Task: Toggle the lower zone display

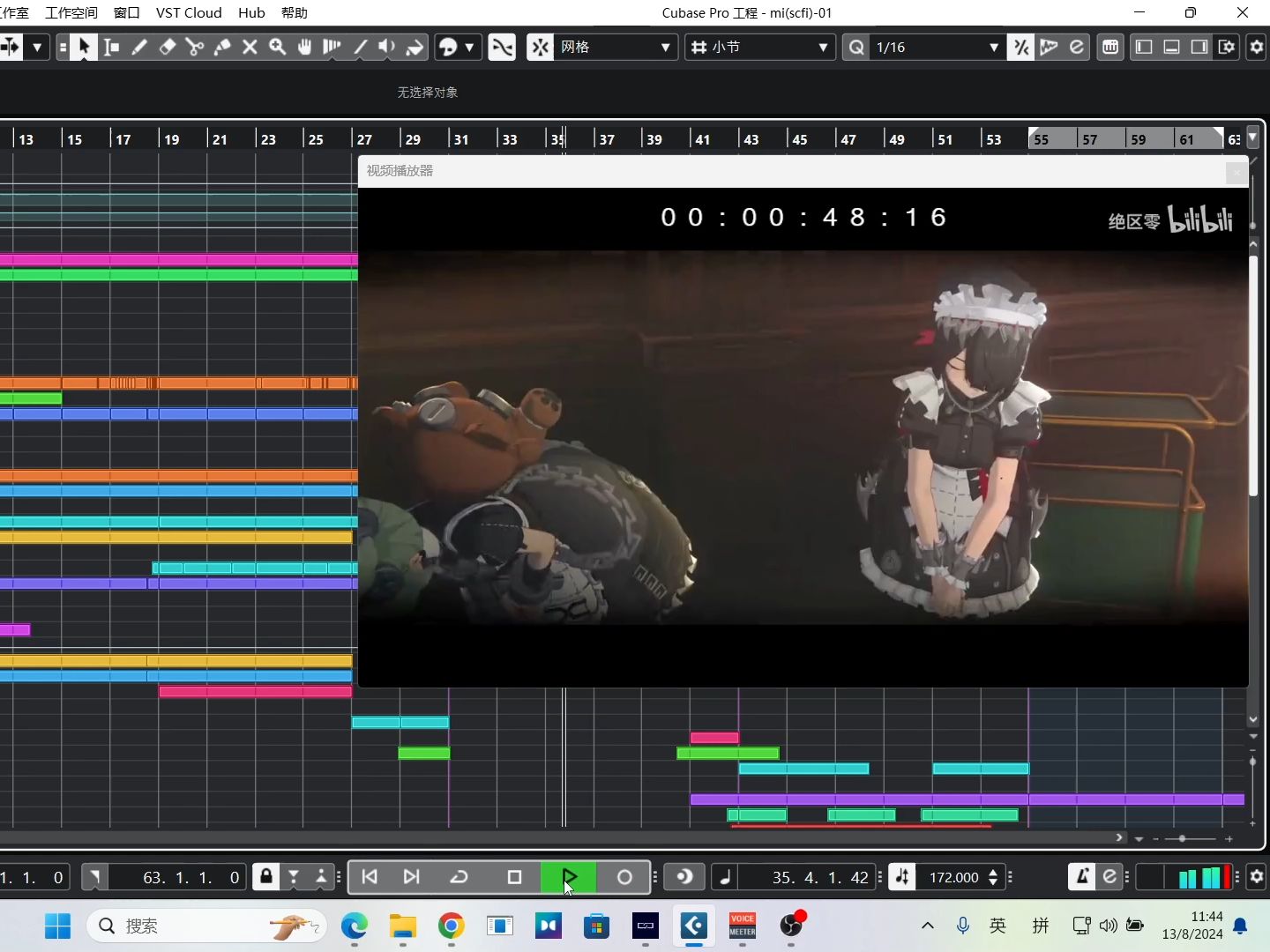Action: [1172, 47]
